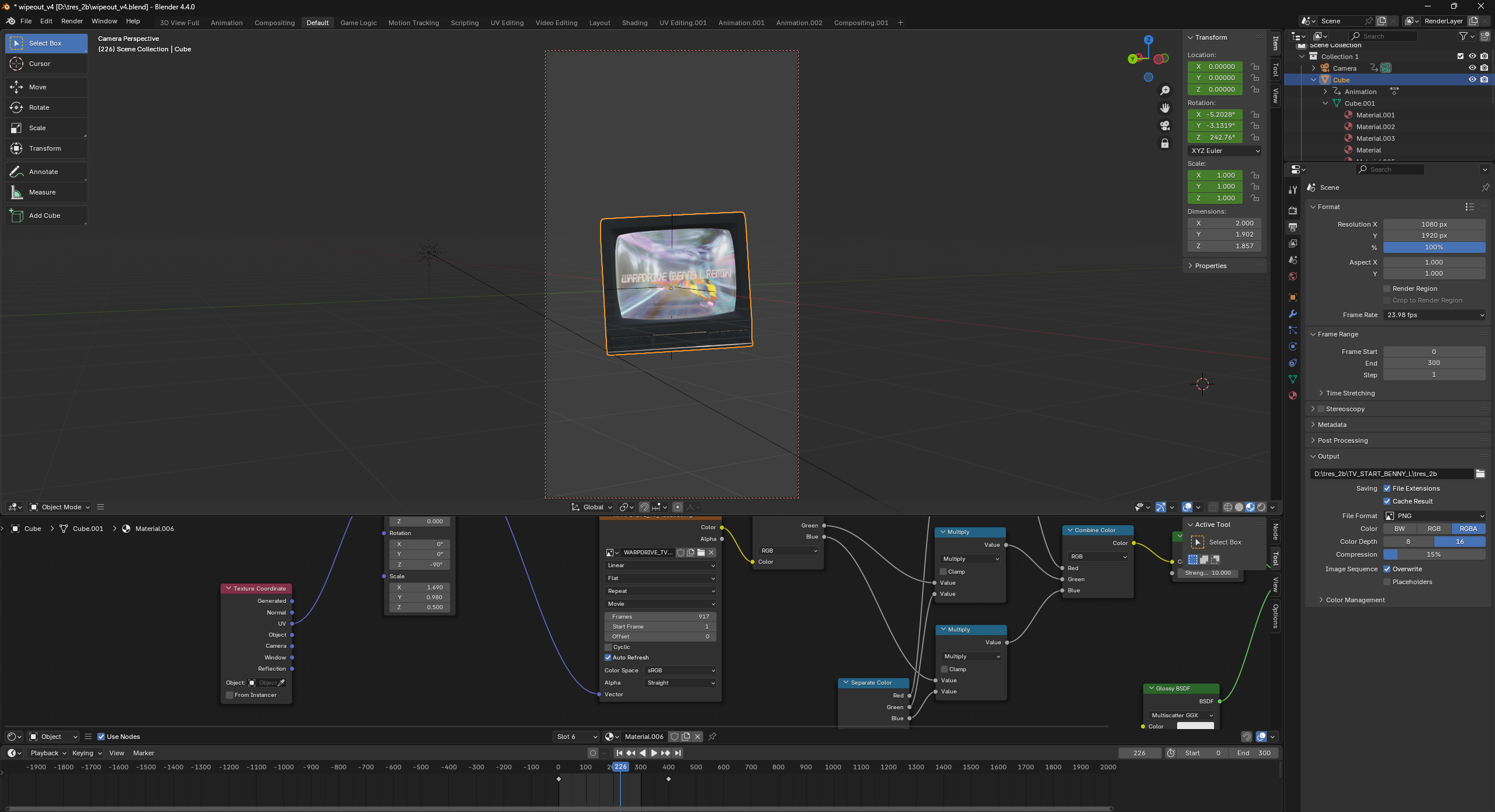1495x812 pixels.
Task: Select the RGB color mode button
Action: [x=1434, y=529]
